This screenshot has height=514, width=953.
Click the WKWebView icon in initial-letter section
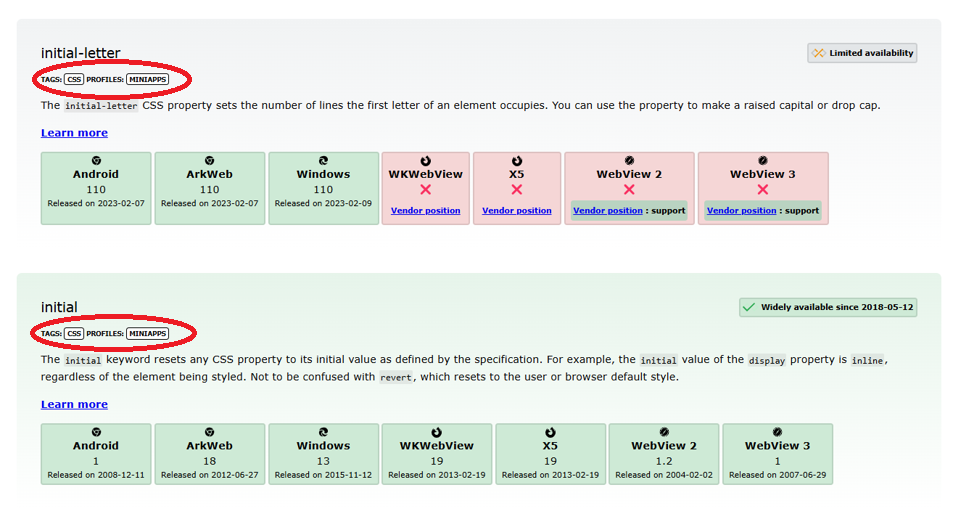(425, 160)
